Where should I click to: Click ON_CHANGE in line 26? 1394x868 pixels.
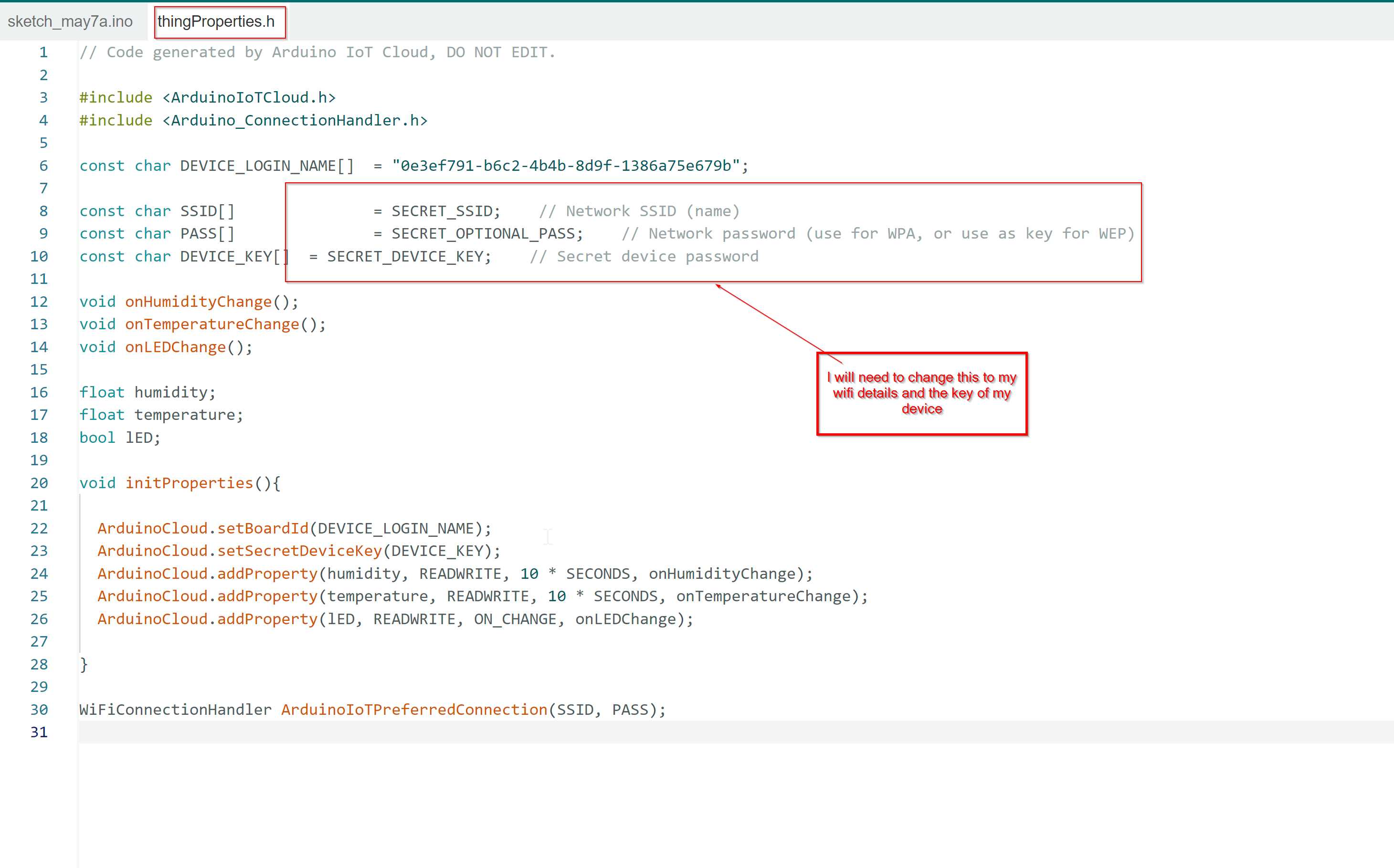coord(515,619)
